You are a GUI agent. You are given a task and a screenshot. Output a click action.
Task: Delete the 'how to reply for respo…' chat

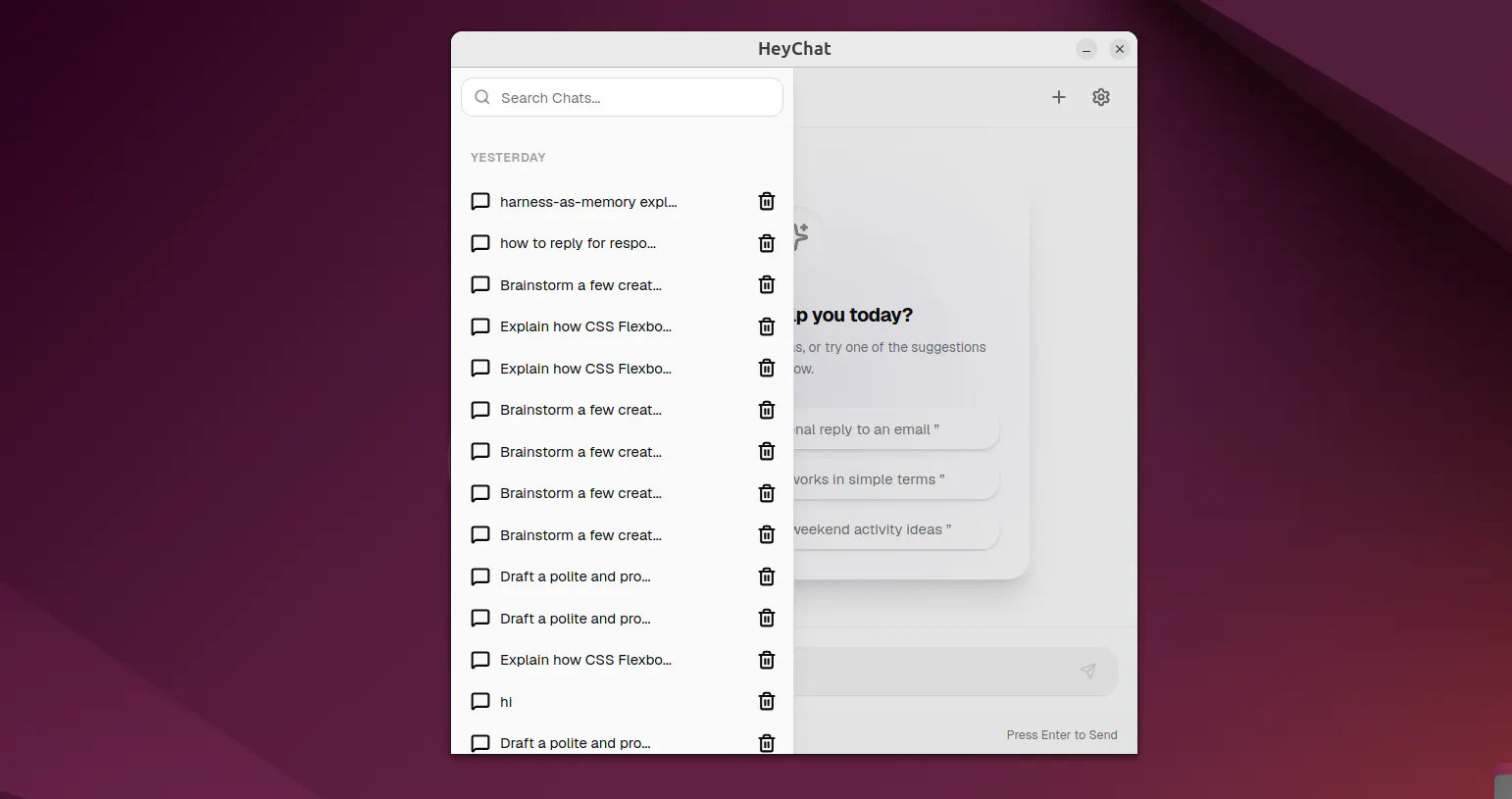767,243
